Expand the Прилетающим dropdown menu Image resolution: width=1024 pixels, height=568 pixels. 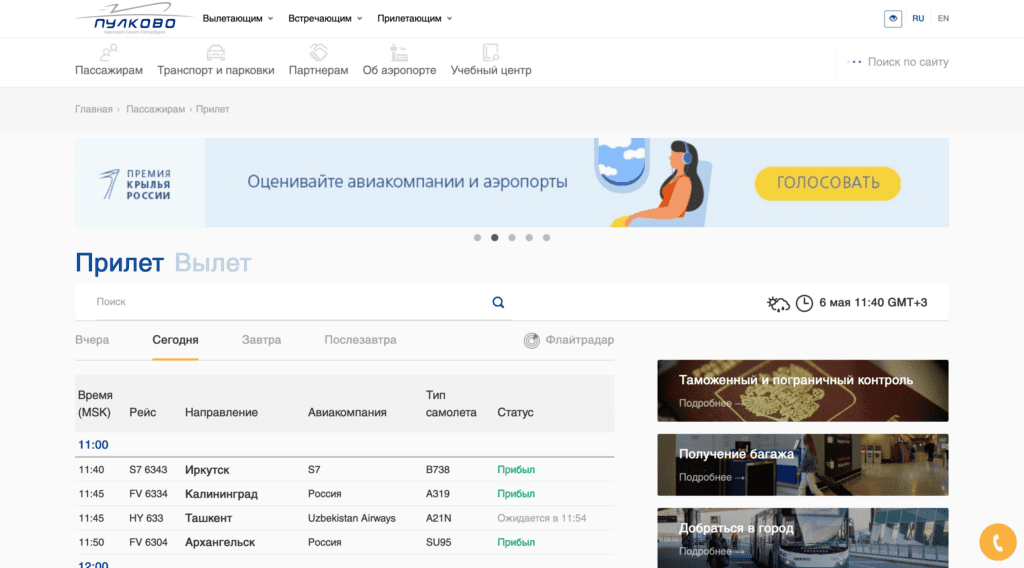click(x=414, y=18)
